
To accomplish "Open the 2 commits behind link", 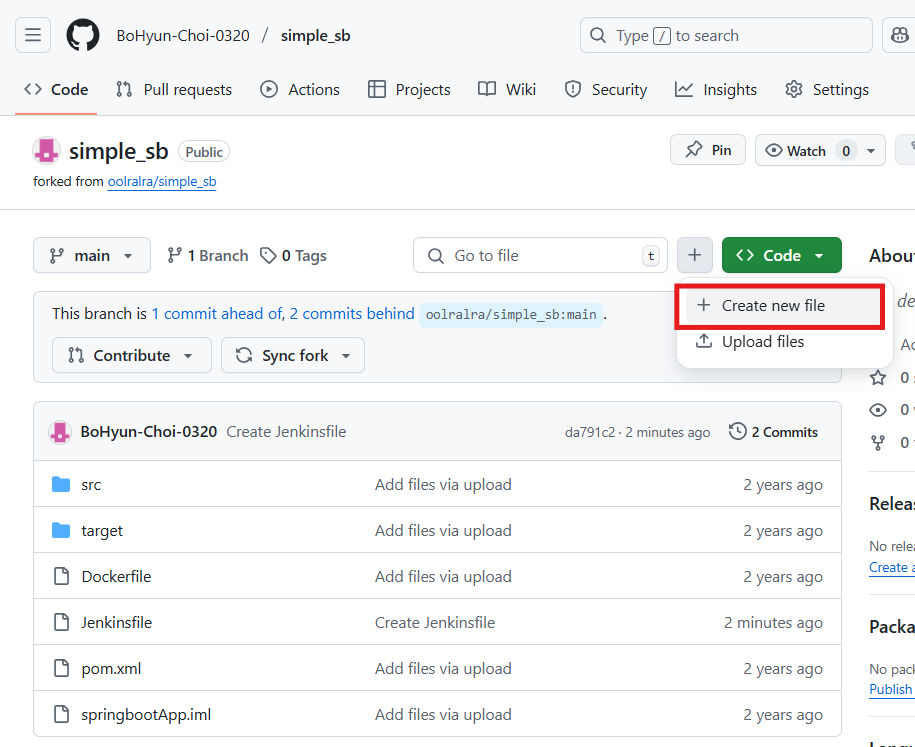I will [352, 314].
